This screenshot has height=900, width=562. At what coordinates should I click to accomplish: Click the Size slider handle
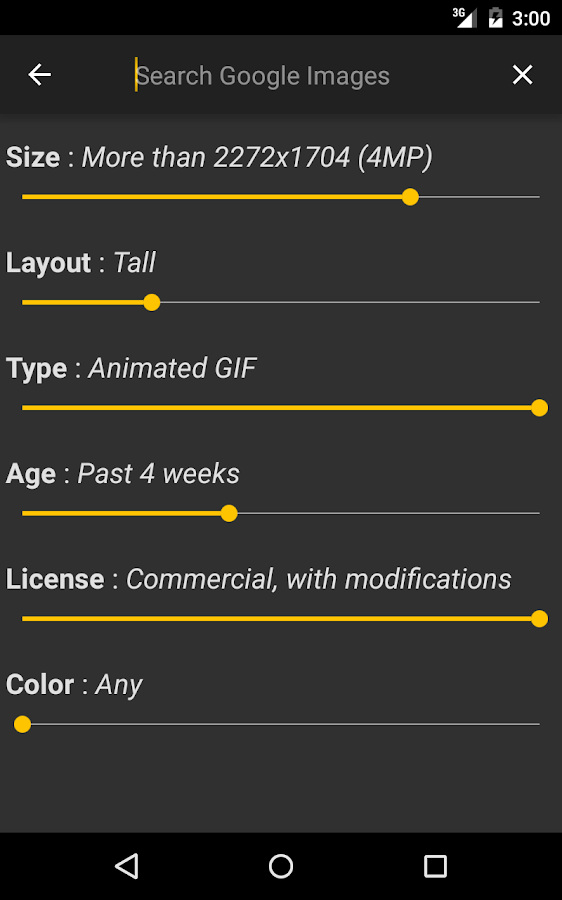pos(410,197)
